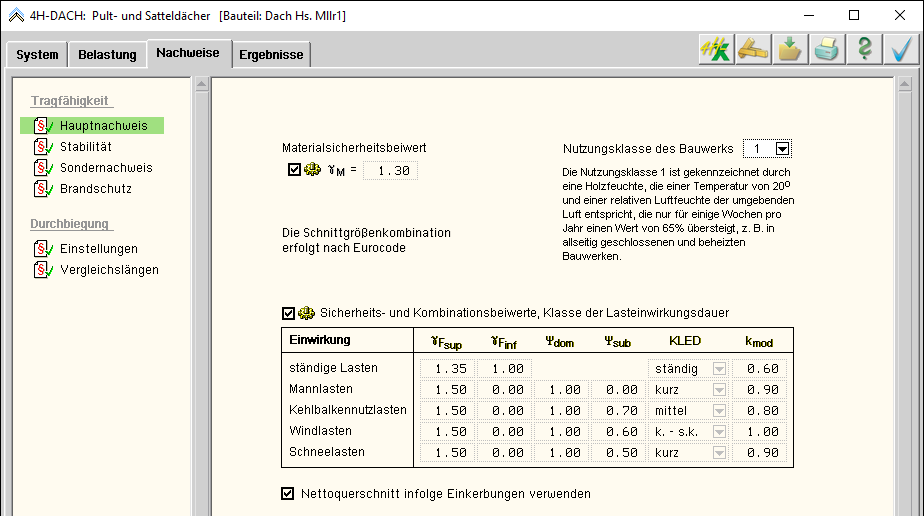Viewport: 924px width, 516px height.
Task: Expand the KLED dropdown for Kehlbalkennutzlasten
Action: [x=718, y=411]
